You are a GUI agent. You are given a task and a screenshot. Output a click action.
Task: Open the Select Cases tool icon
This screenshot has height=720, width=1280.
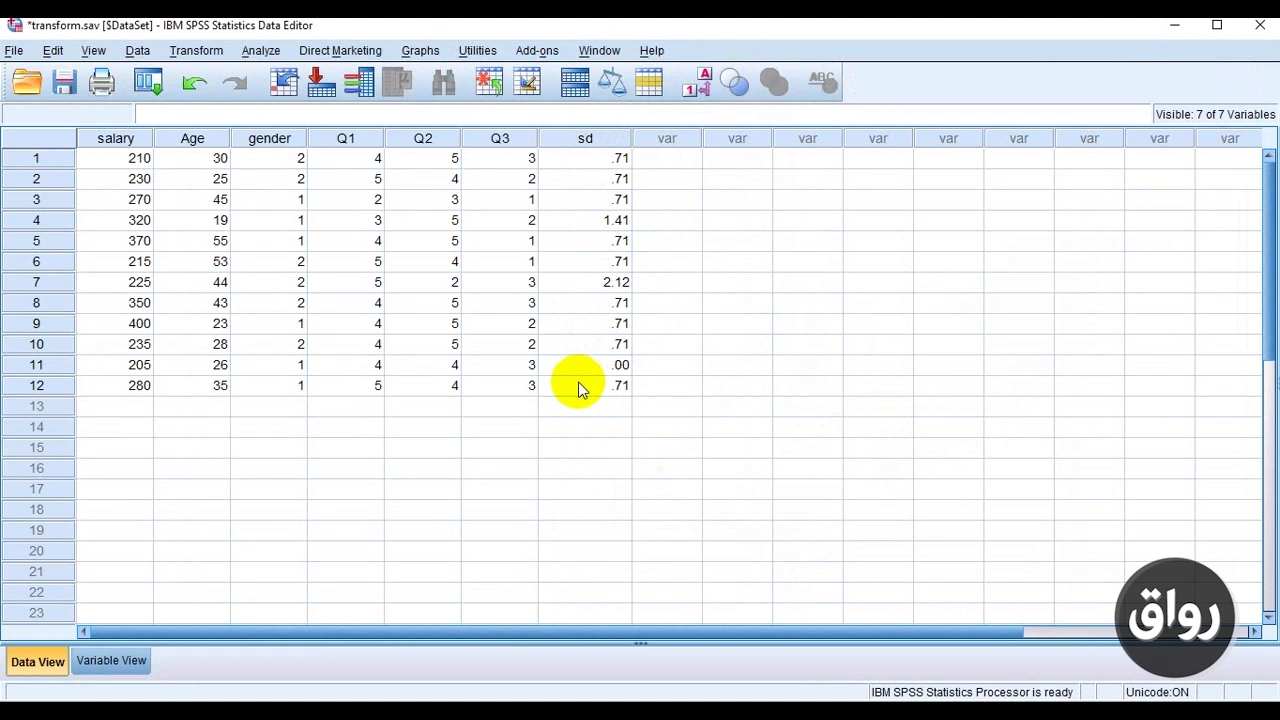pos(649,82)
